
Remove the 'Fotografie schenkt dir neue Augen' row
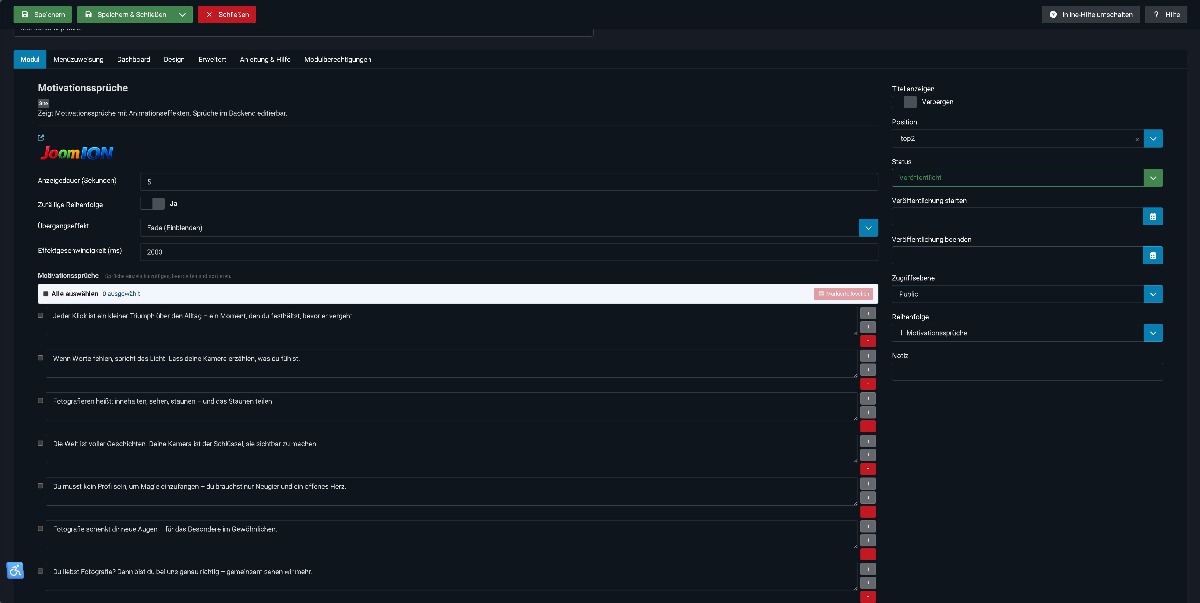[x=867, y=554]
